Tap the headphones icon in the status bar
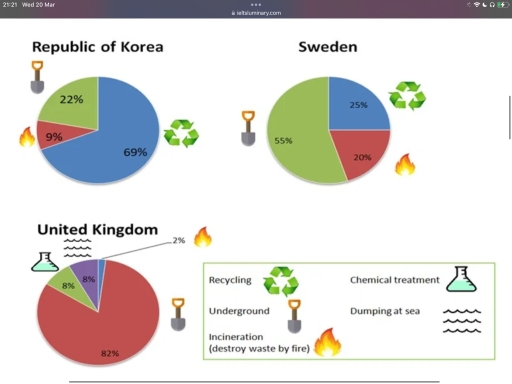This screenshot has width=512, height=384. pos(492,5)
